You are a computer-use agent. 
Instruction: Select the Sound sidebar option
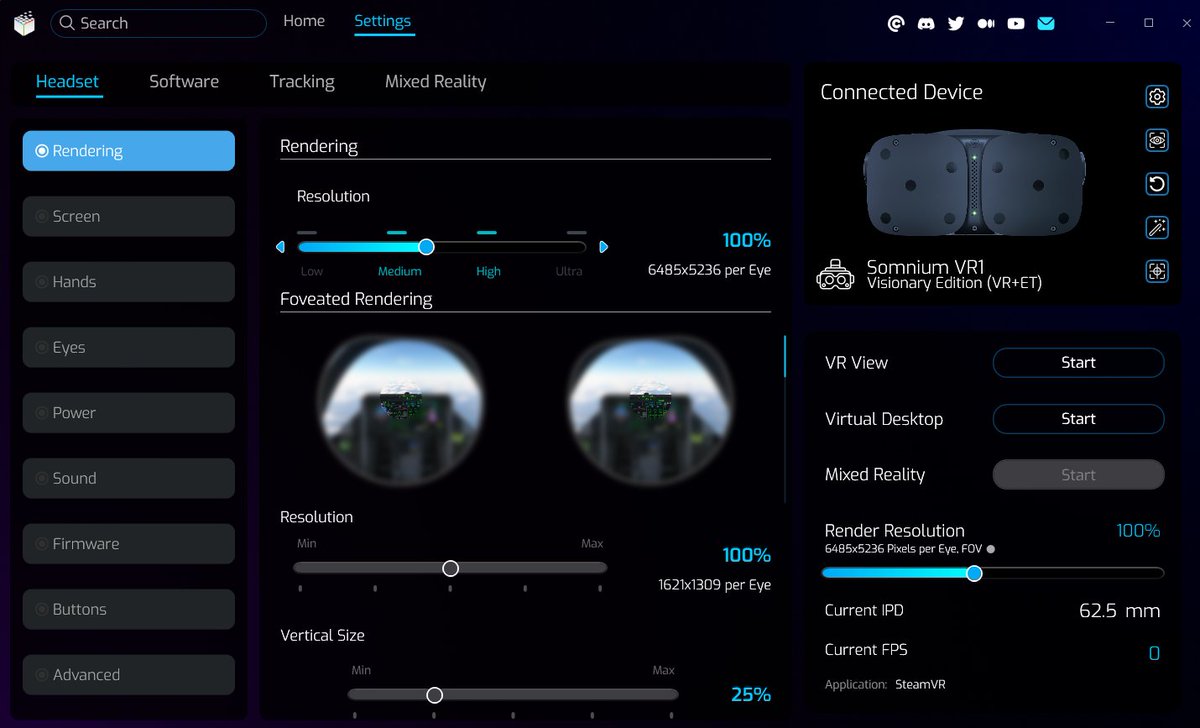click(129, 478)
